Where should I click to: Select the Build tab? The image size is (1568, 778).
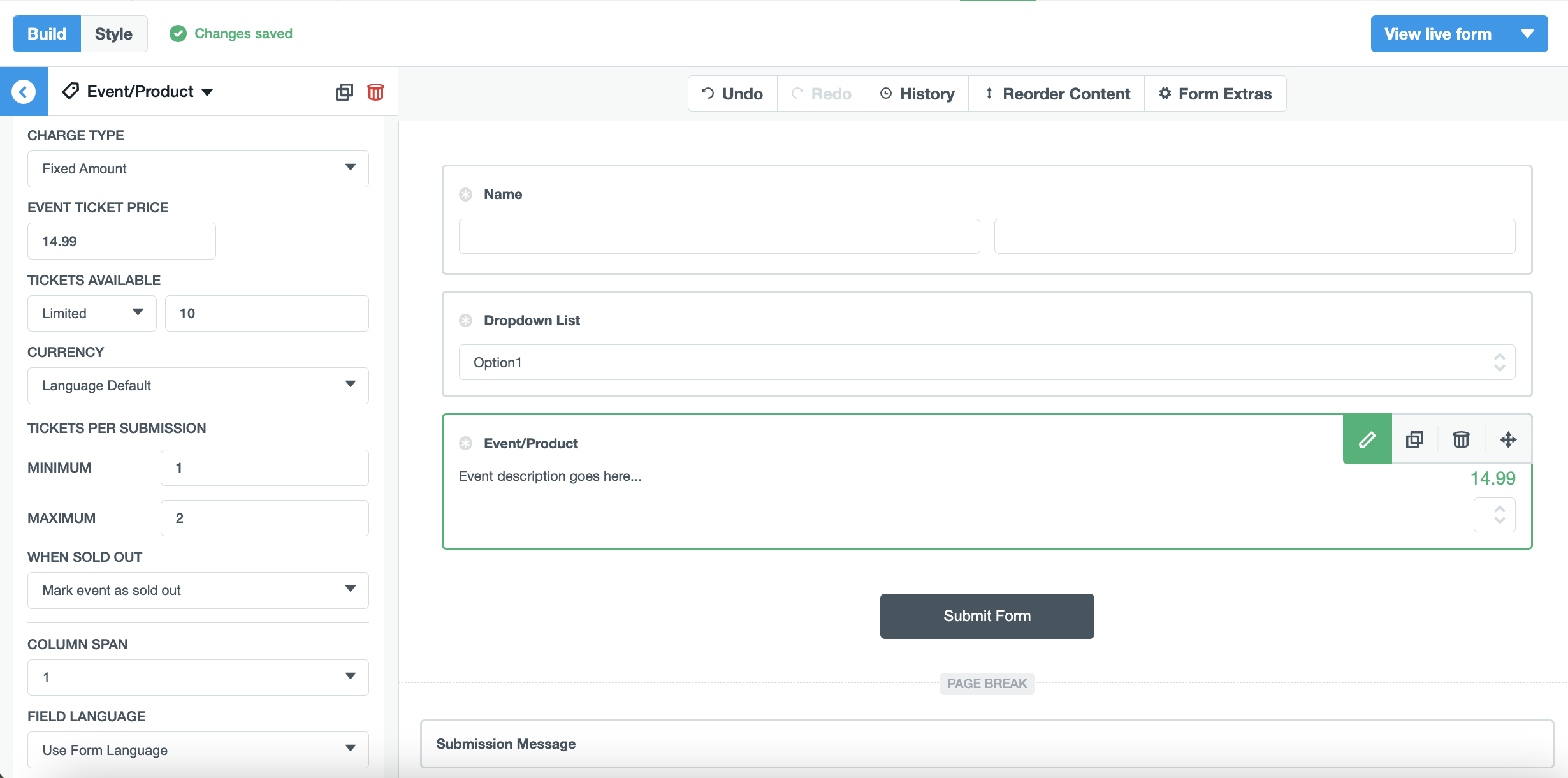click(x=46, y=34)
